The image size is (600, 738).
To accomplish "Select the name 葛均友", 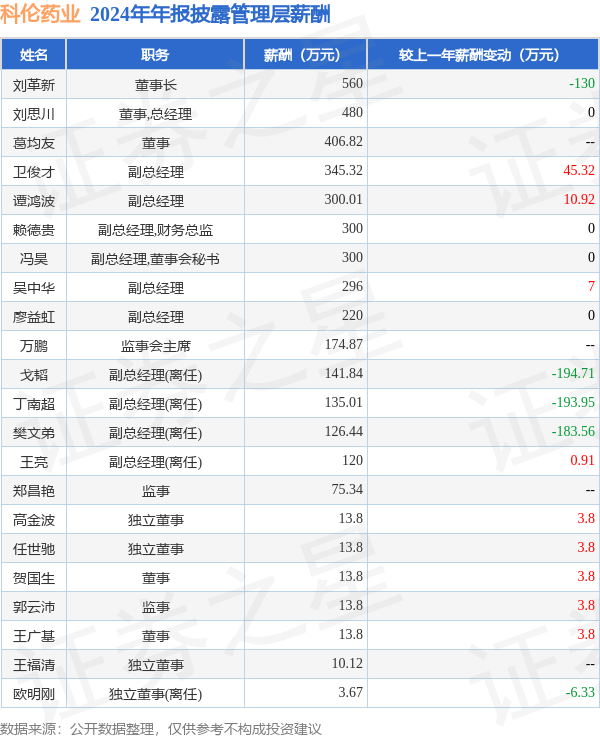I will click(33, 143).
